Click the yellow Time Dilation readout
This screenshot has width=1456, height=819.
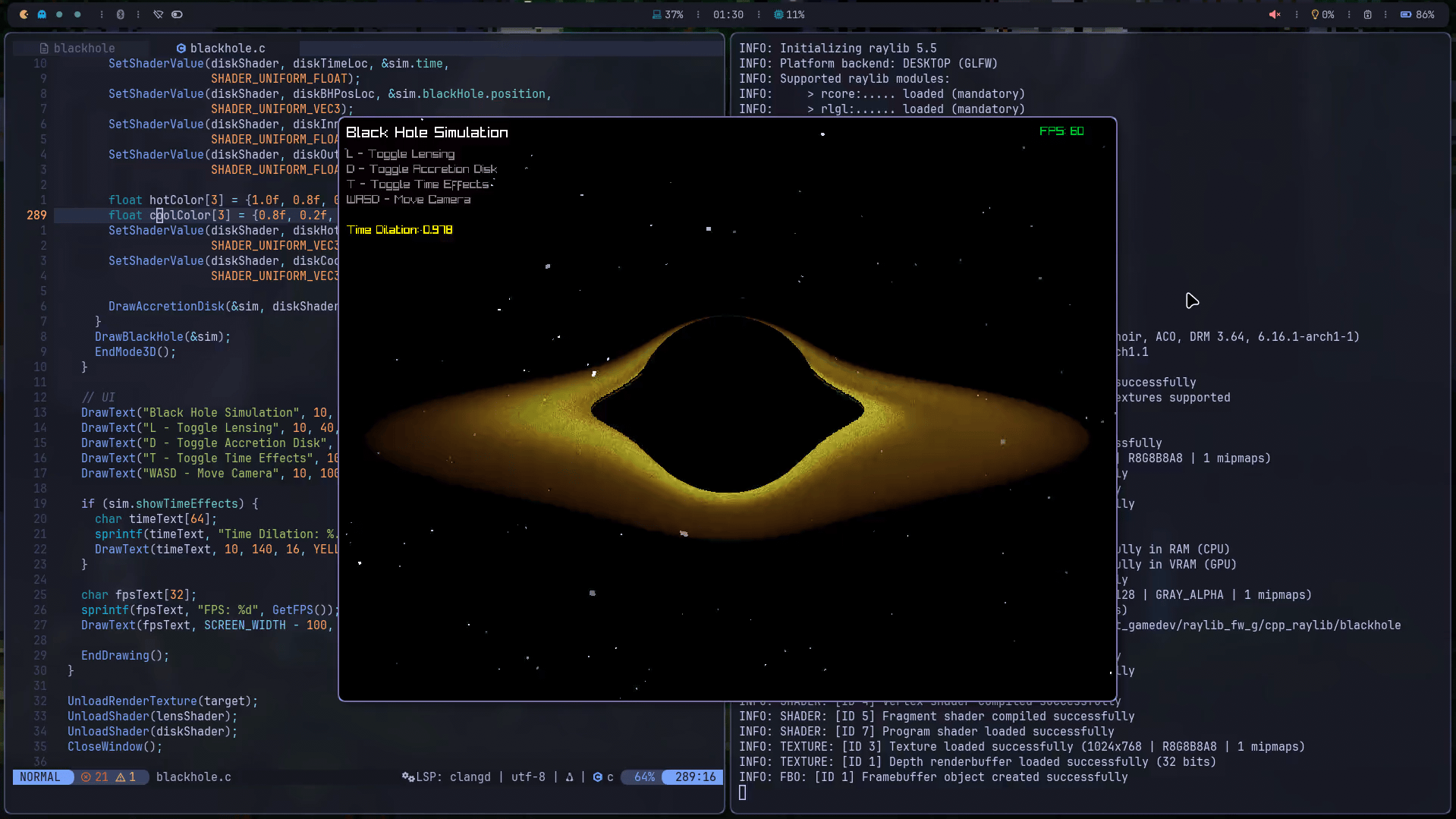tap(400, 230)
